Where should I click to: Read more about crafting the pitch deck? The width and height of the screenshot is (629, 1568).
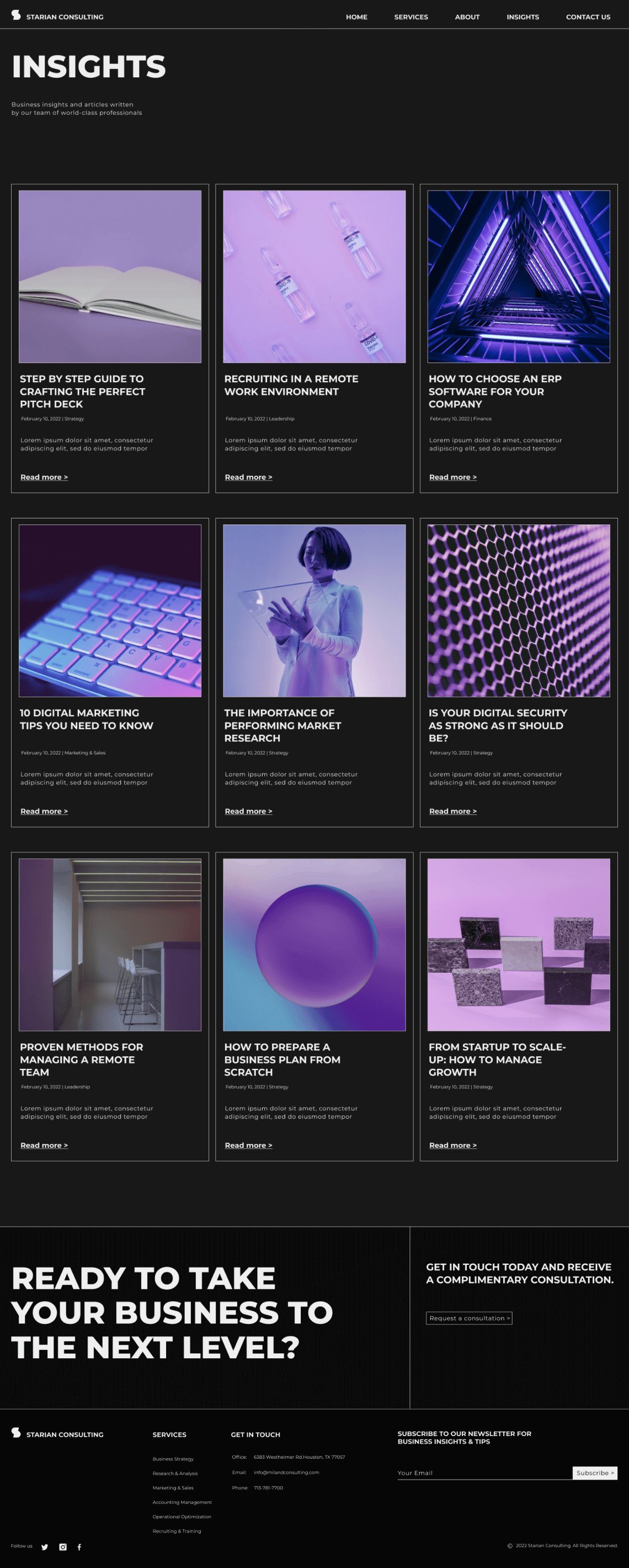click(44, 477)
